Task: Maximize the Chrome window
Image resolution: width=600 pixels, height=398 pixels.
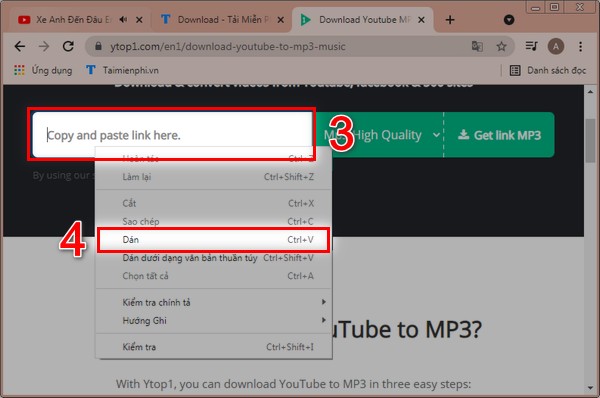Action: pyautogui.click(x=554, y=7)
